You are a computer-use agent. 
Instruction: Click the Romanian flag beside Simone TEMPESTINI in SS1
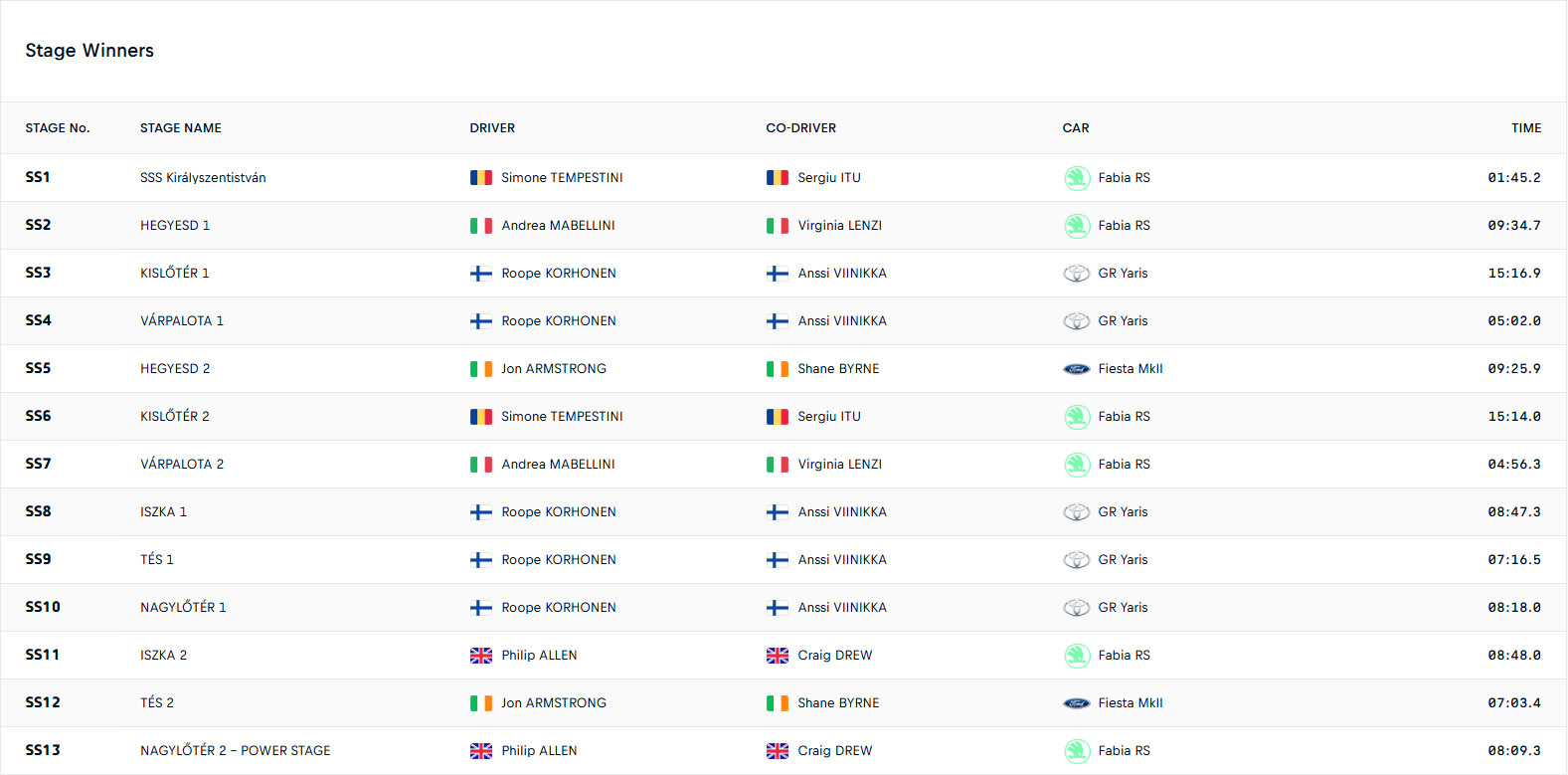(x=481, y=178)
